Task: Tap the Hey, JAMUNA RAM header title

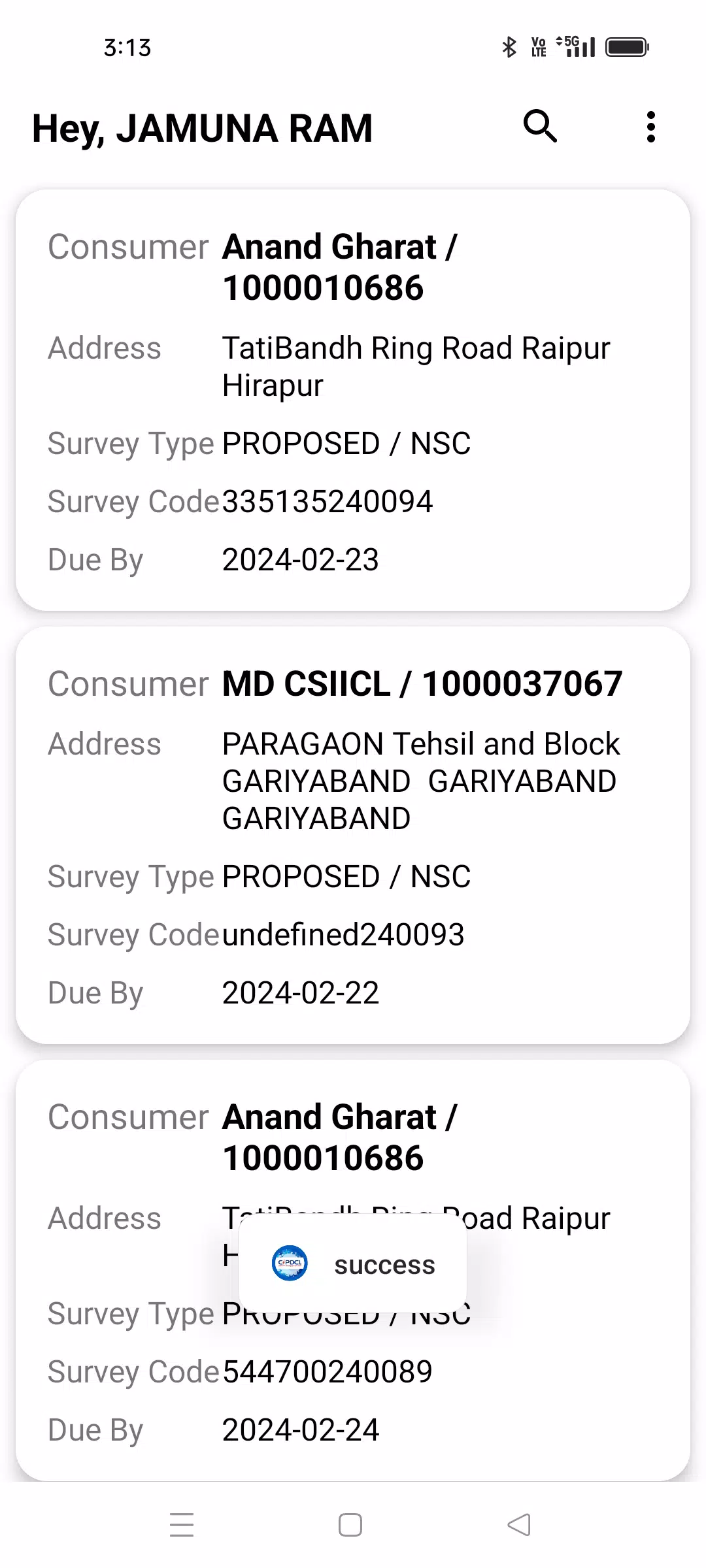Action: pyautogui.click(x=202, y=128)
